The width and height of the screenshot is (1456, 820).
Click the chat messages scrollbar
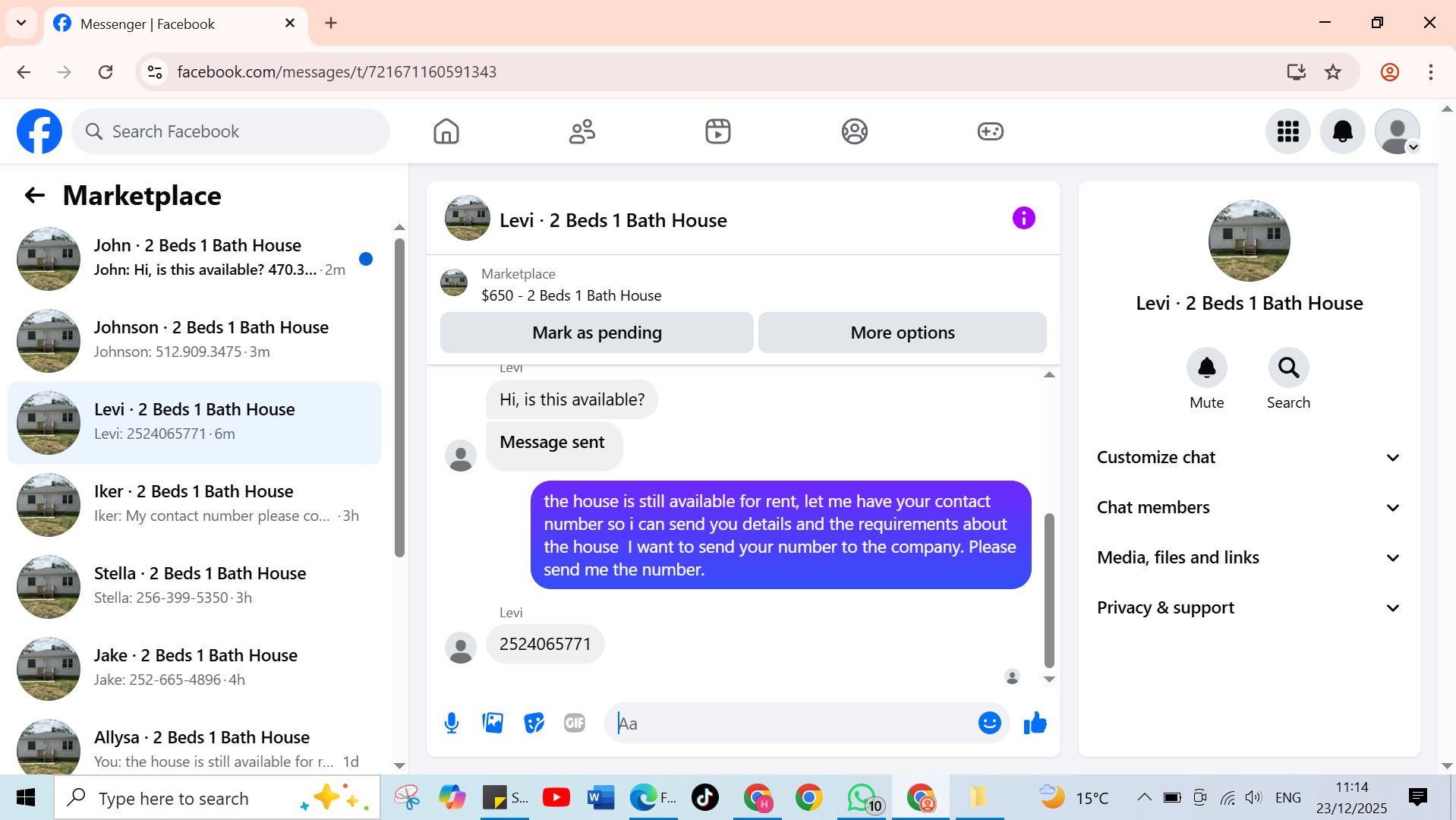coord(1050,590)
